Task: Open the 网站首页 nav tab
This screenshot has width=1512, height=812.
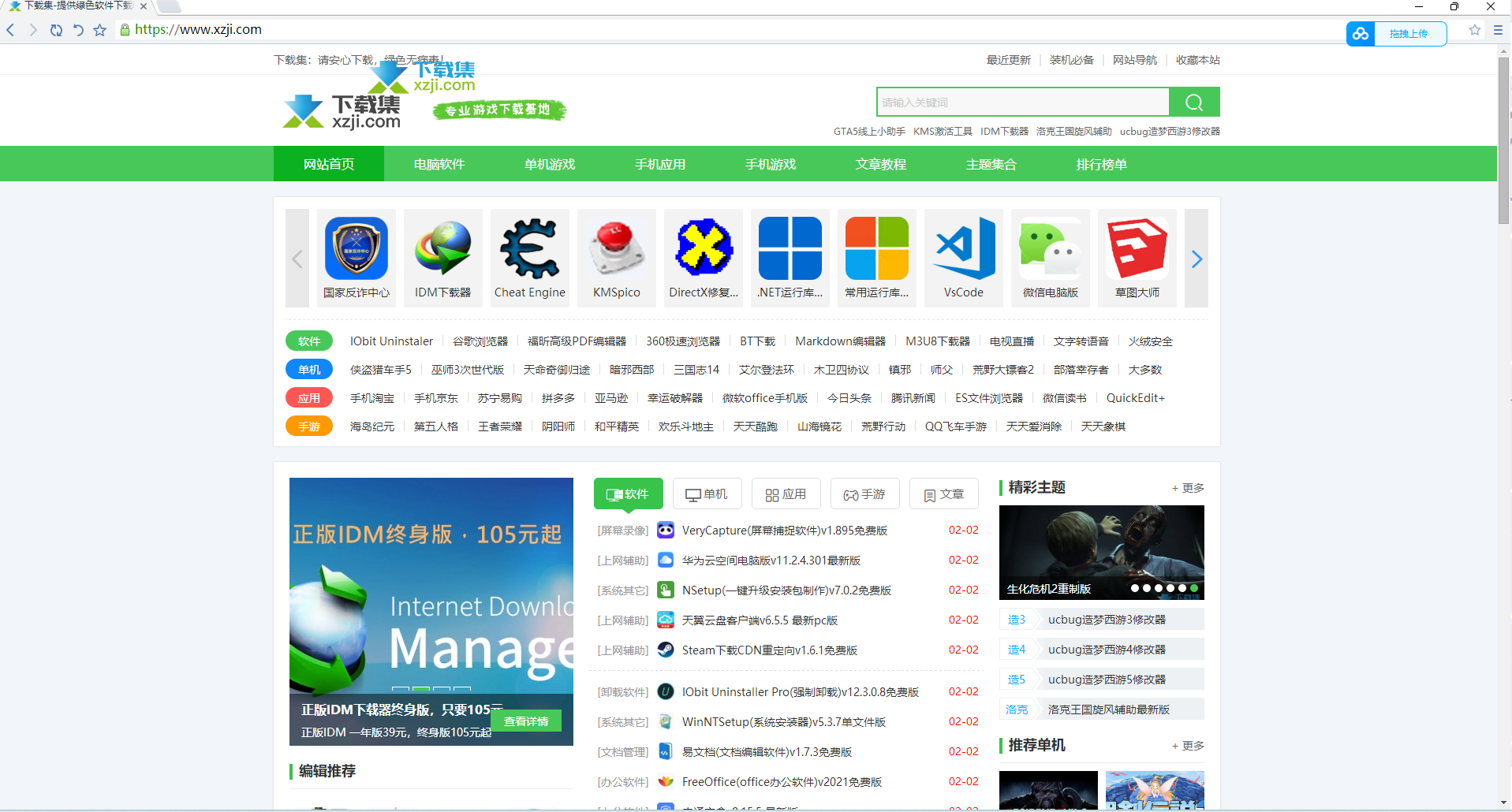Action: pyautogui.click(x=329, y=164)
